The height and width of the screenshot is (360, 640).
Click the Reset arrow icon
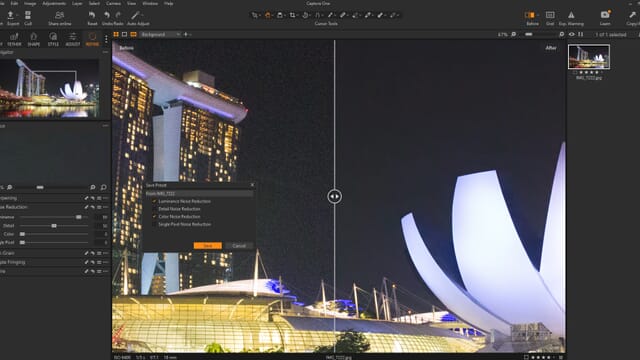92,16
